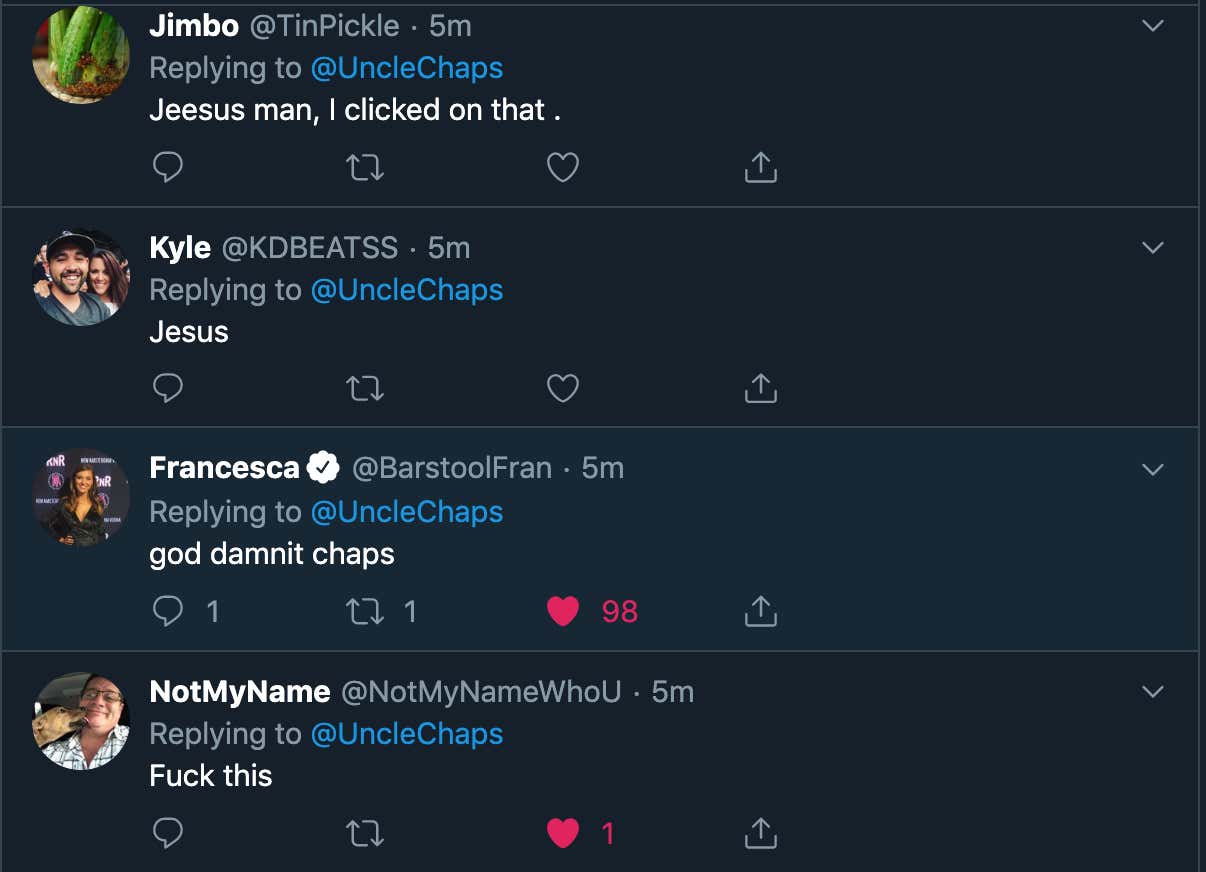The width and height of the screenshot is (1206, 872).
Task: Retweet Francesca's "god damnit chaps" tweet
Action: tap(364, 611)
